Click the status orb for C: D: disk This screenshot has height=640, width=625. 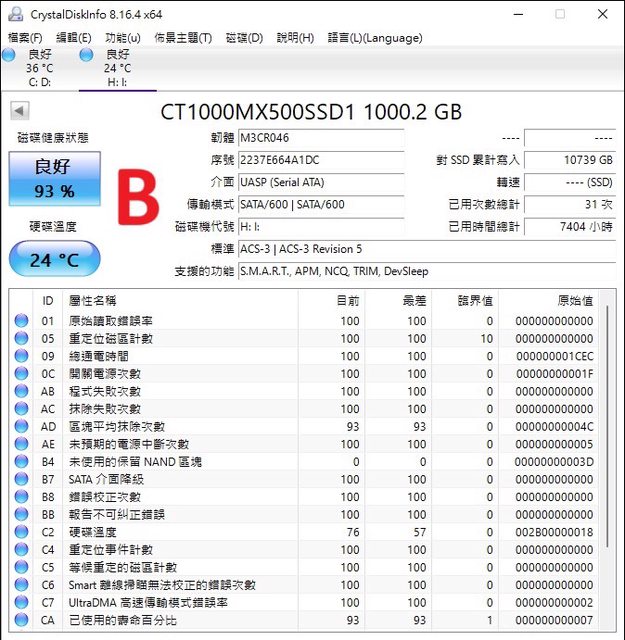click(x=9, y=55)
